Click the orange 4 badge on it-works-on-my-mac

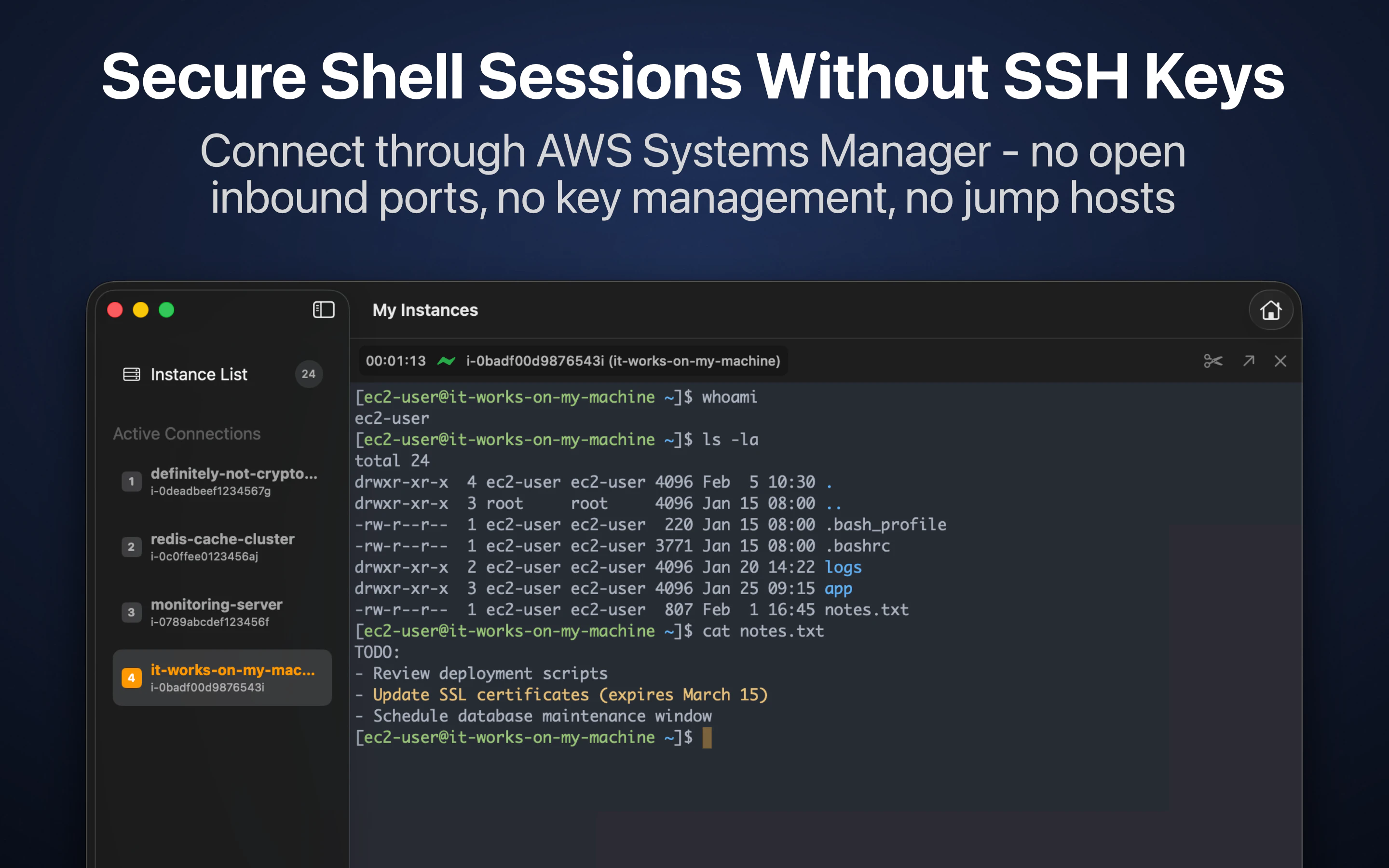(132, 678)
